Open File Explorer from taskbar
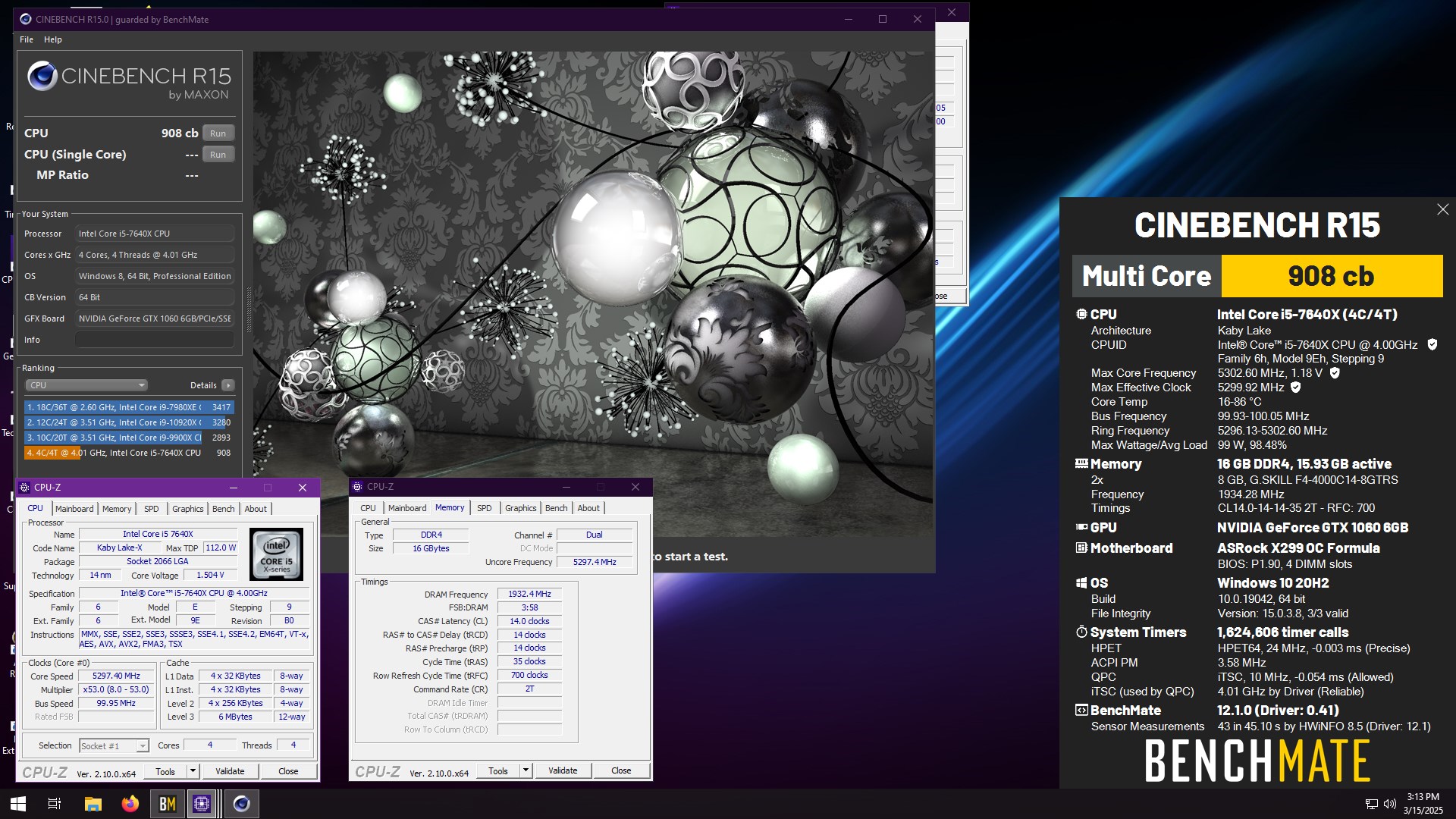Screen dimensions: 1456x819 tap(93, 804)
